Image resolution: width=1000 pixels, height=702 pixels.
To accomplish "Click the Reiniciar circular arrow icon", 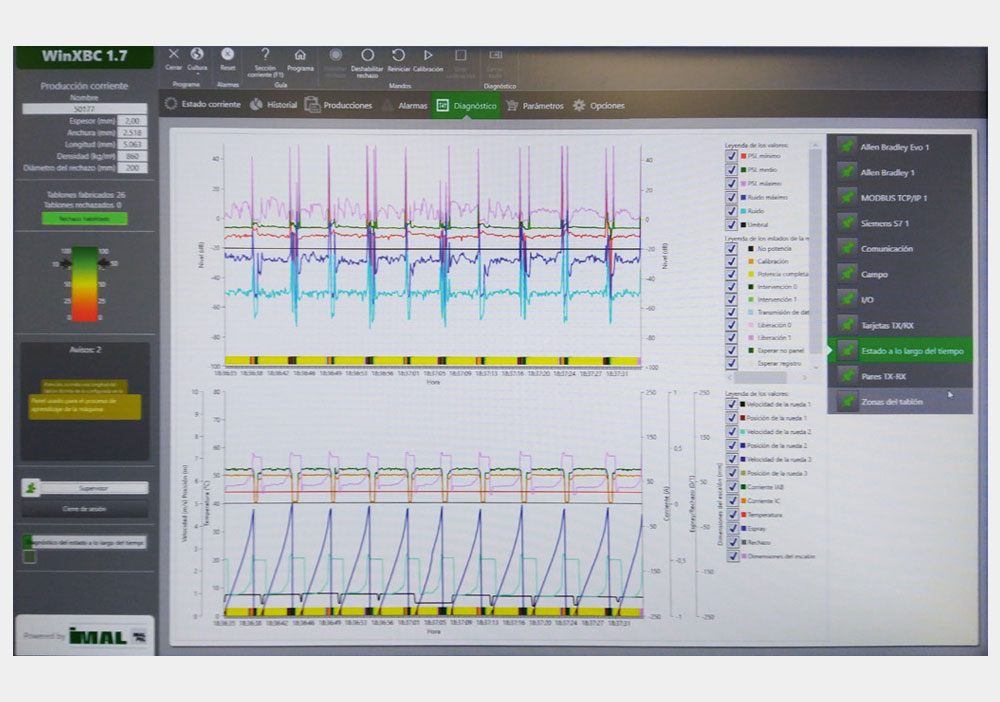I will (x=398, y=55).
